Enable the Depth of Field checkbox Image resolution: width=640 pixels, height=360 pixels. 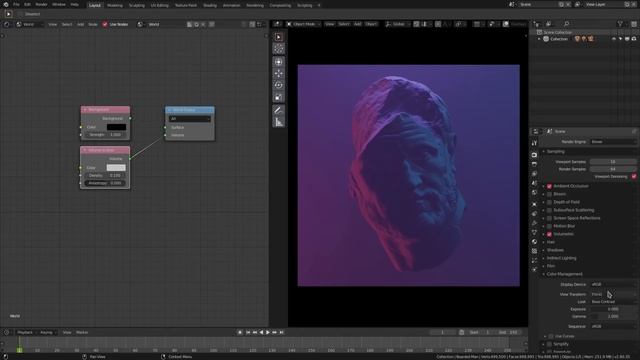tap(549, 202)
